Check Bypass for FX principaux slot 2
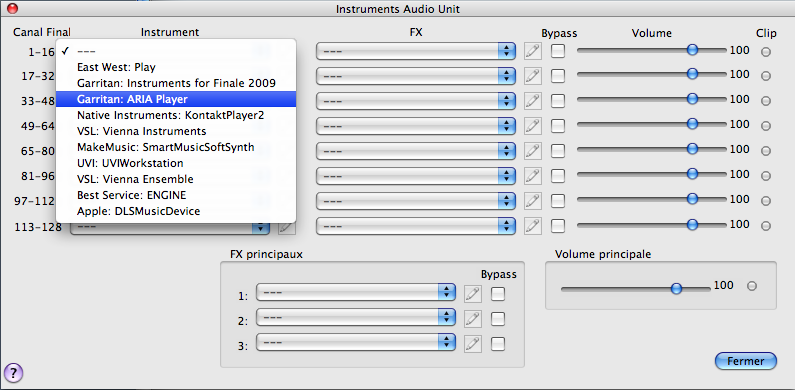The height and width of the screenshot is (390, 795). [x=498, y=318]
